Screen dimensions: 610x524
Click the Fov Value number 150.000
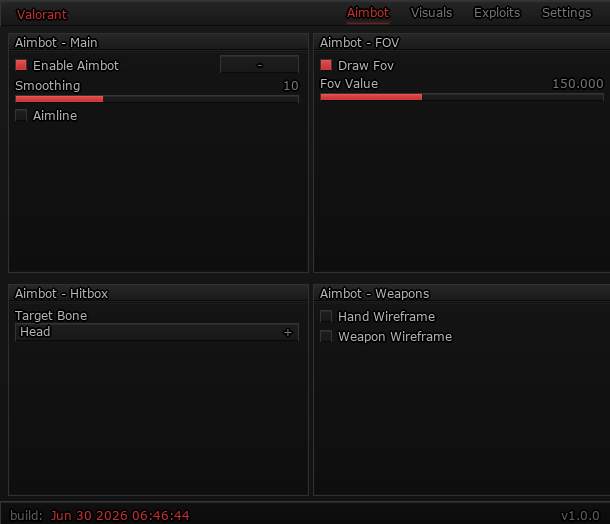pyautogui.click(x=578, y=84)
